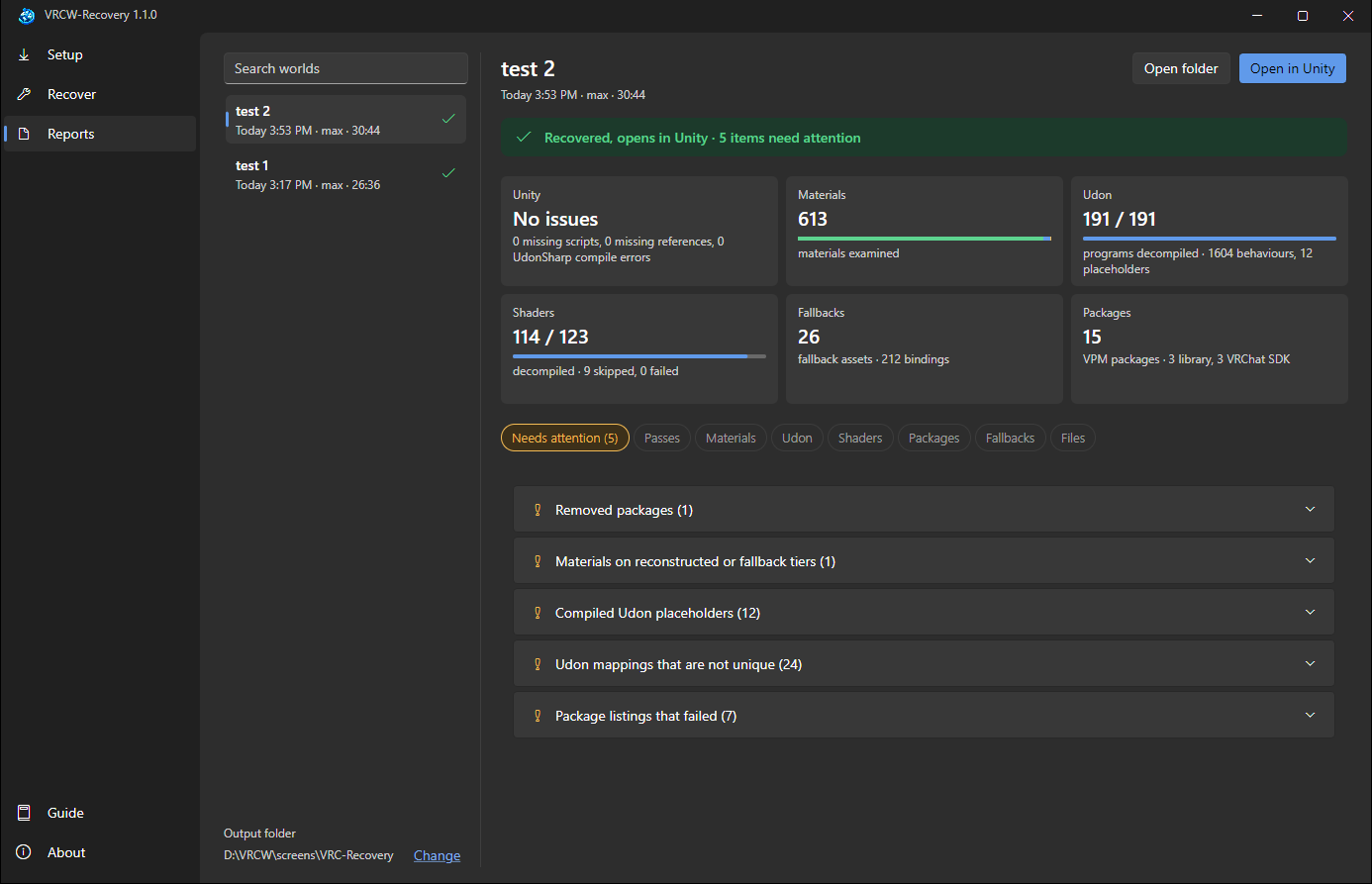Click the VRCW-Recovery app logo in title bar

tap(27, 15)
